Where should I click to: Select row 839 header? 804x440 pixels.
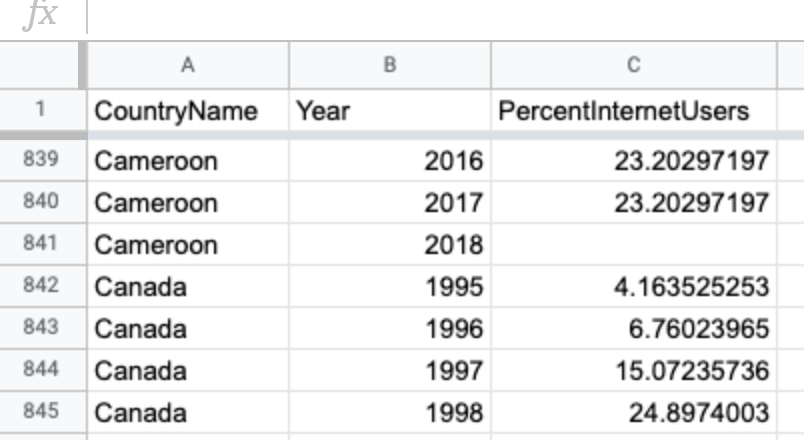[x=41, y=159]
